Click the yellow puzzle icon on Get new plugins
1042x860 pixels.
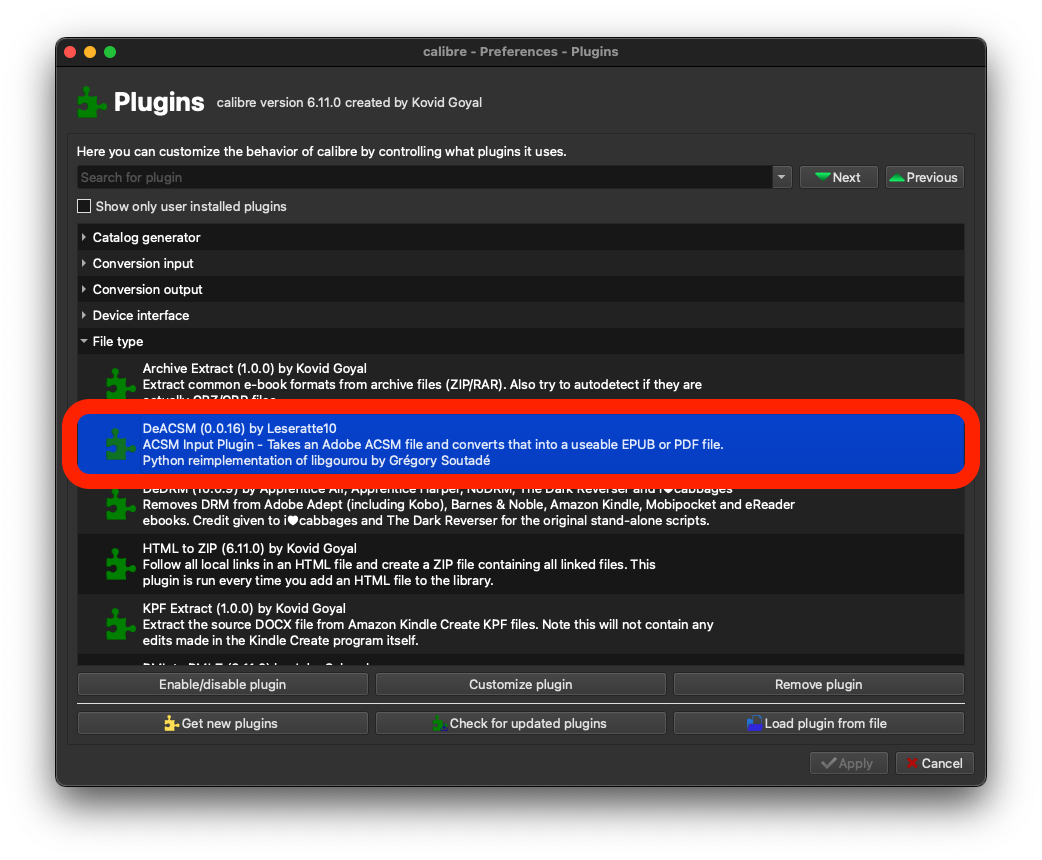tap(171, 723)
